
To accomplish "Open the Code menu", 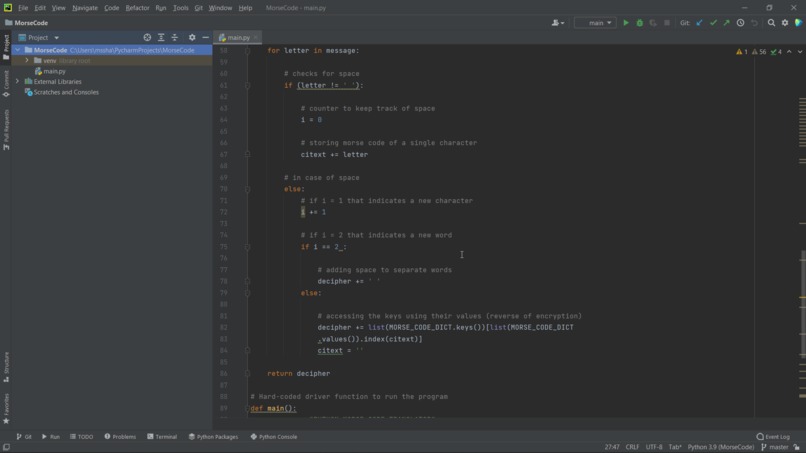I will pos(112,8).
